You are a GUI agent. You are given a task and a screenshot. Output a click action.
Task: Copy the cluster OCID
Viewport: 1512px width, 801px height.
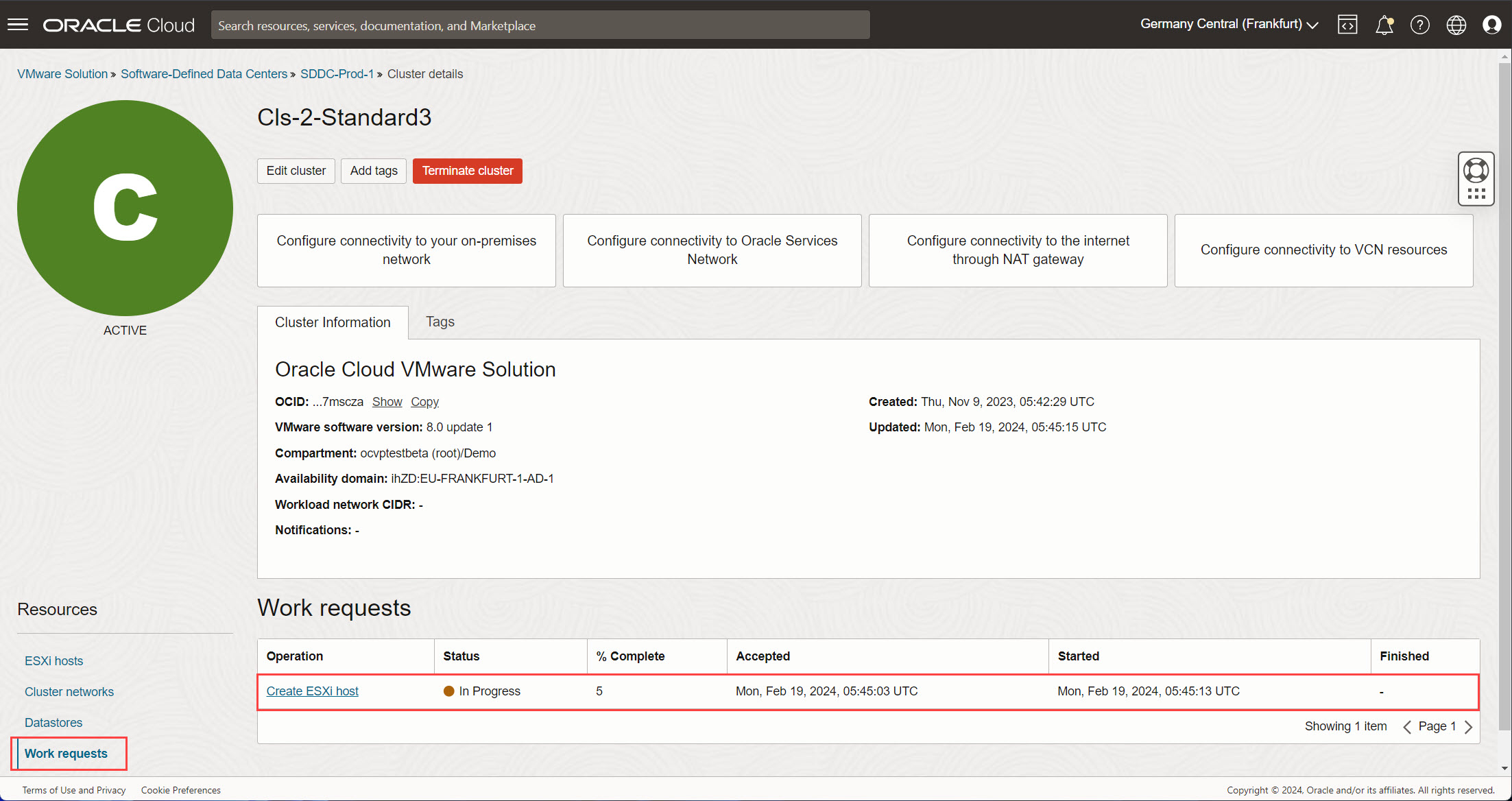[424, 402]
